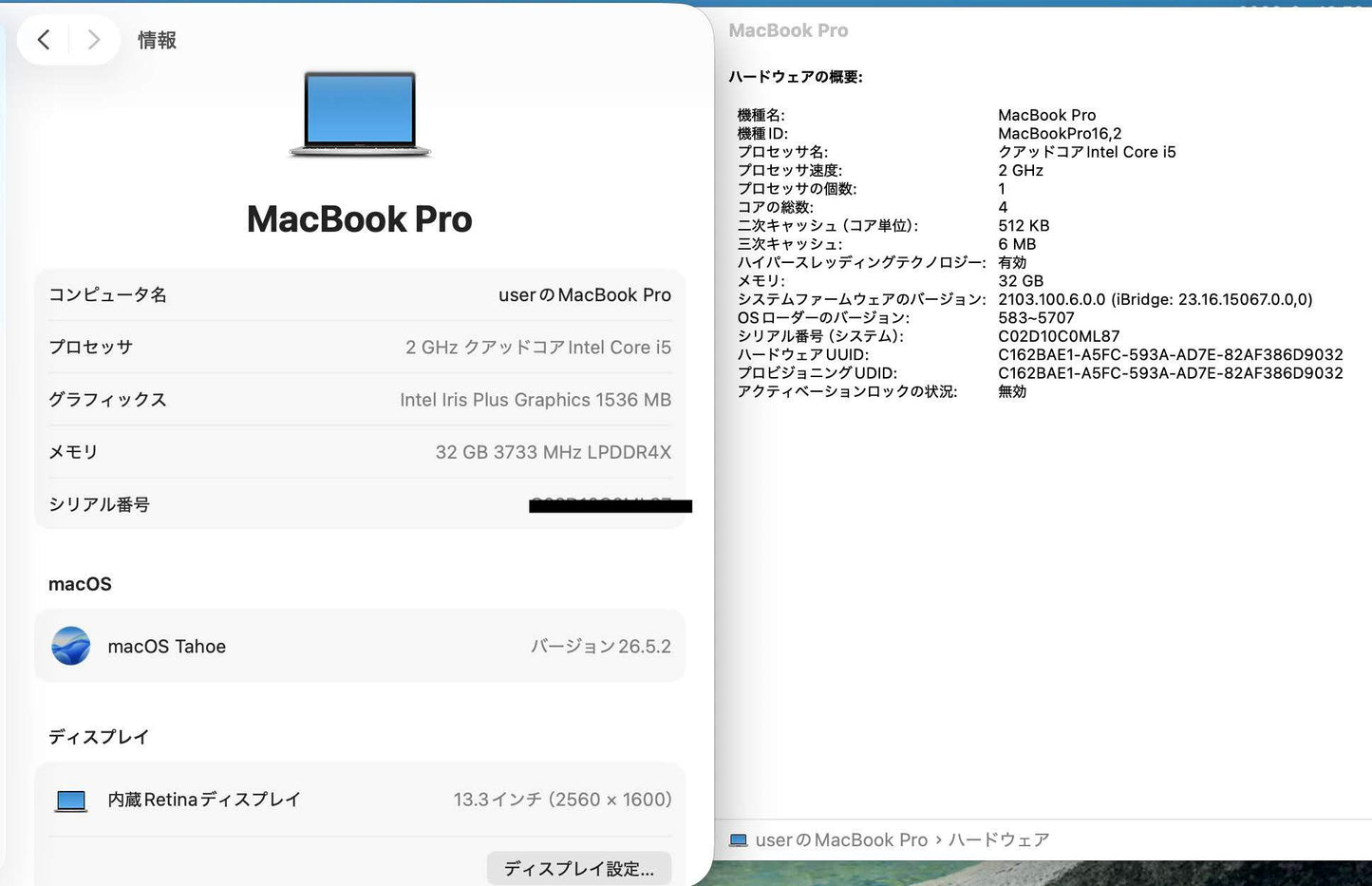Click コアの総数: label
Image resolution: width=1372 pixels, height=886 pixels.
[x=776, y=207]
